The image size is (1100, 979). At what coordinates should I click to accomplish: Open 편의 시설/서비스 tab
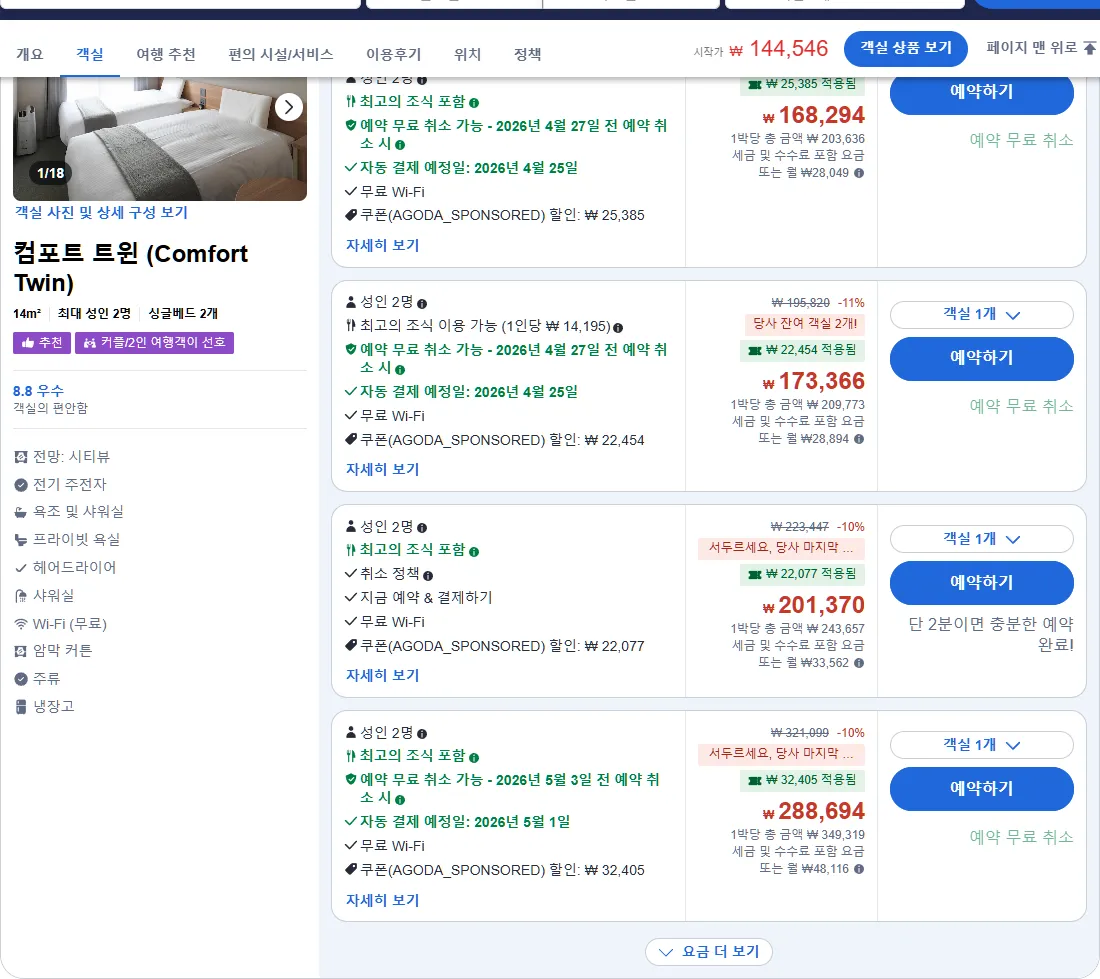pyautogui.click(x=281, y=54)
